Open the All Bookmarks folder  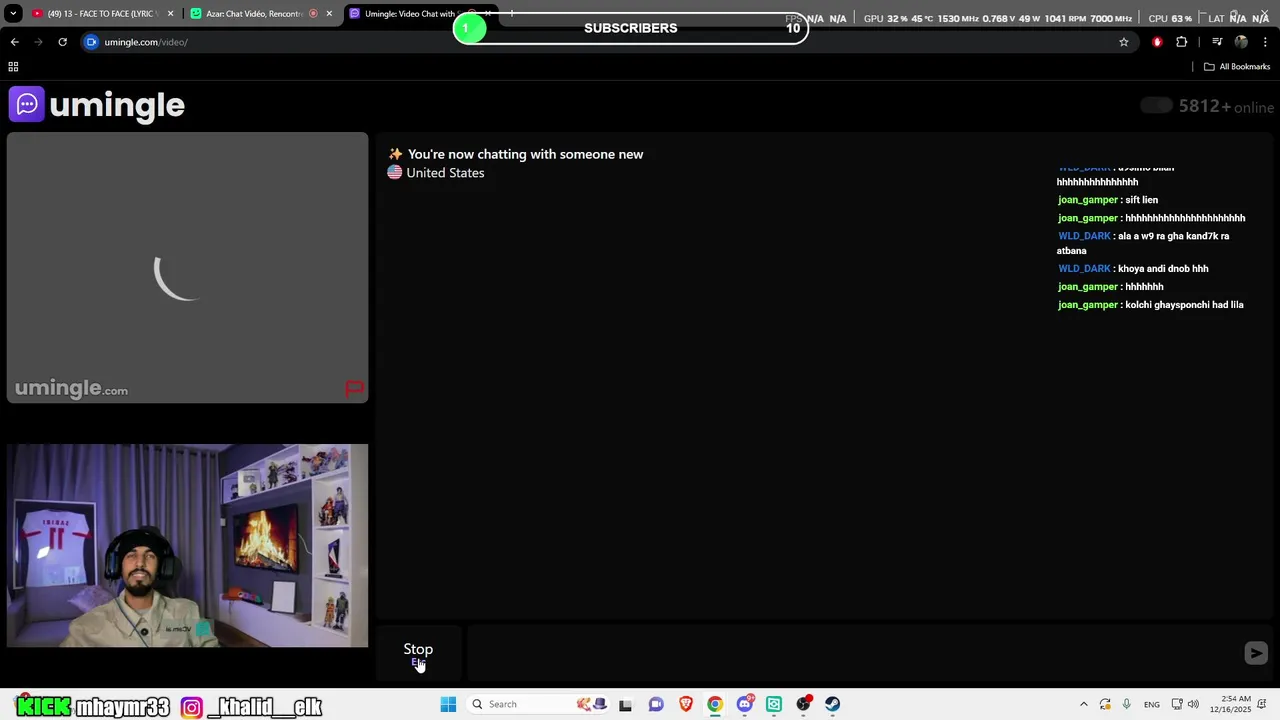click(1237, 67)
